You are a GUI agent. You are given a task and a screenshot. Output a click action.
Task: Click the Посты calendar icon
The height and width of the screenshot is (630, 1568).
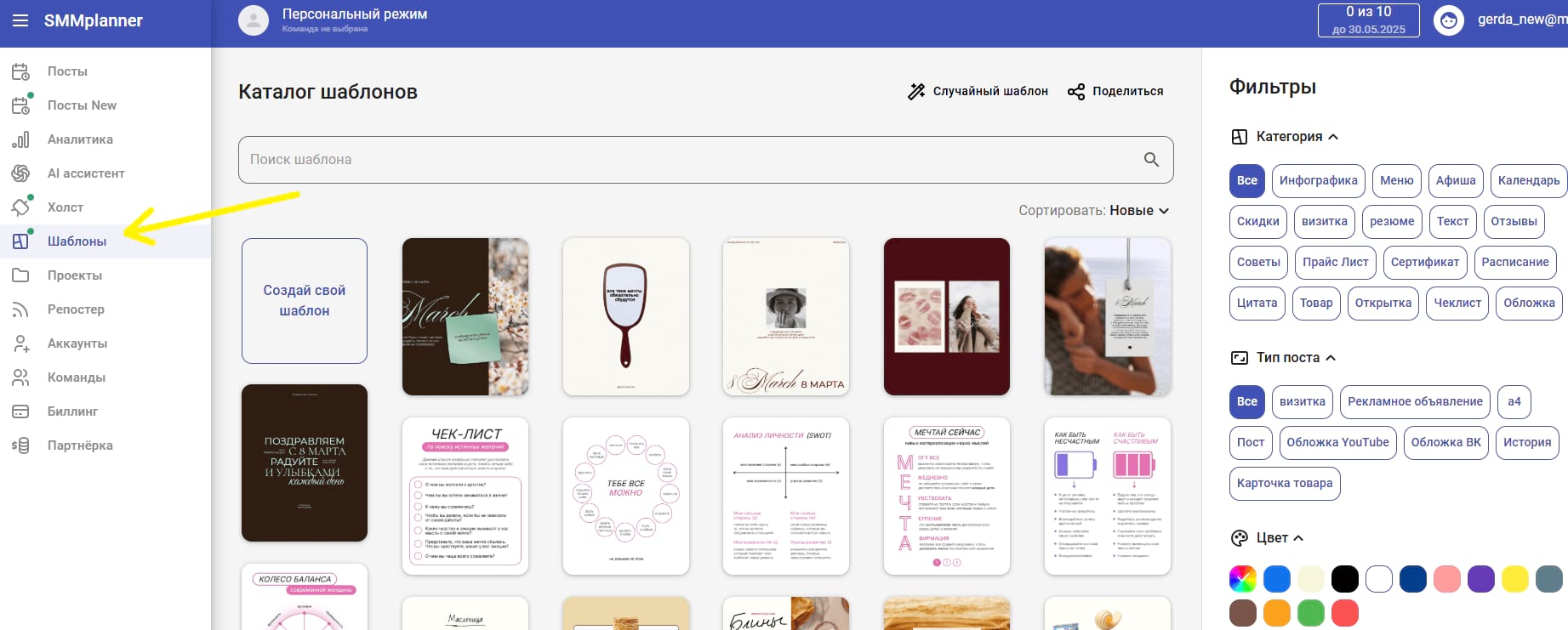20,71
